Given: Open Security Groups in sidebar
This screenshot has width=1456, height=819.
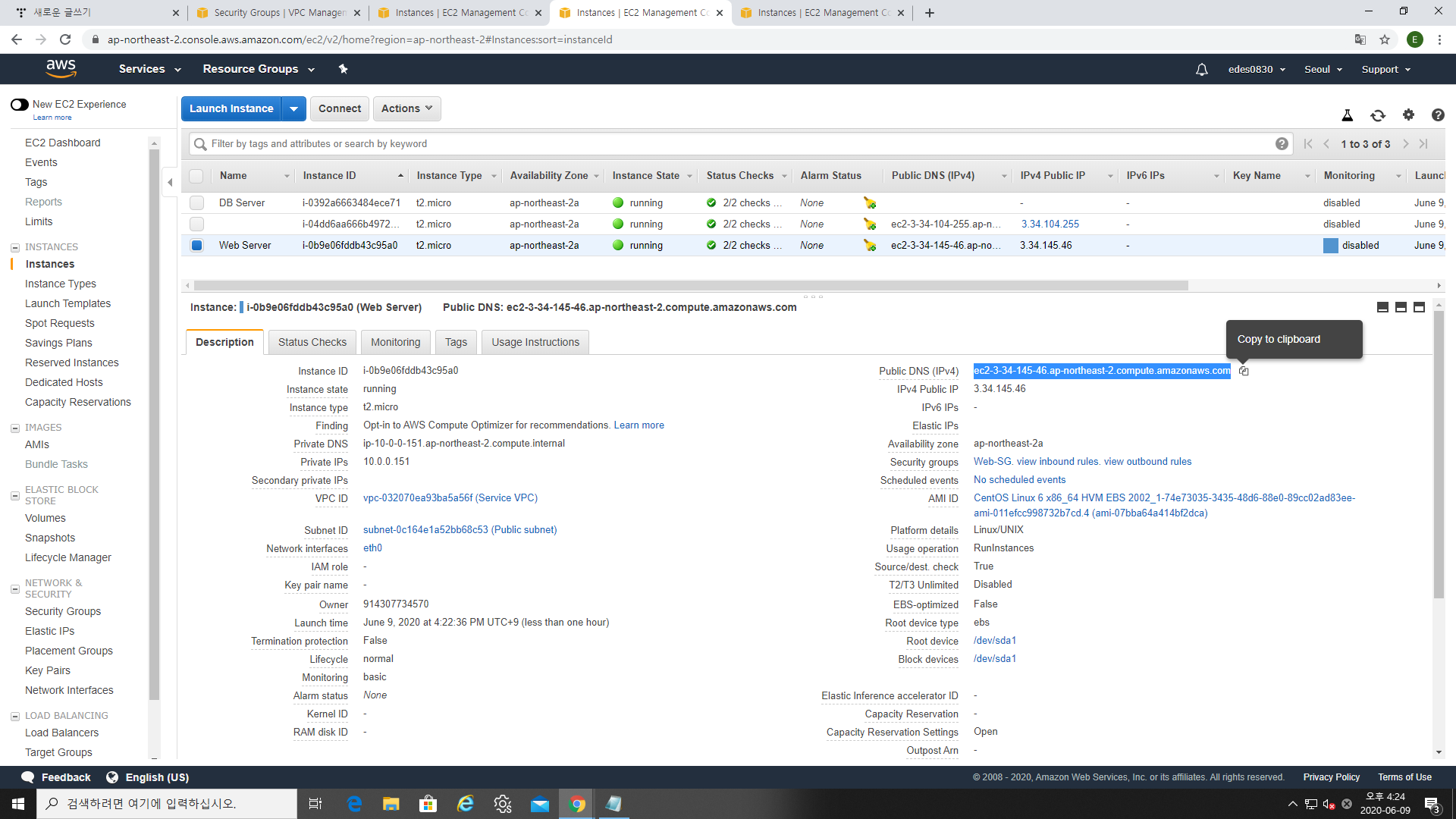Looking at the screenshot, I should (63, 611).
